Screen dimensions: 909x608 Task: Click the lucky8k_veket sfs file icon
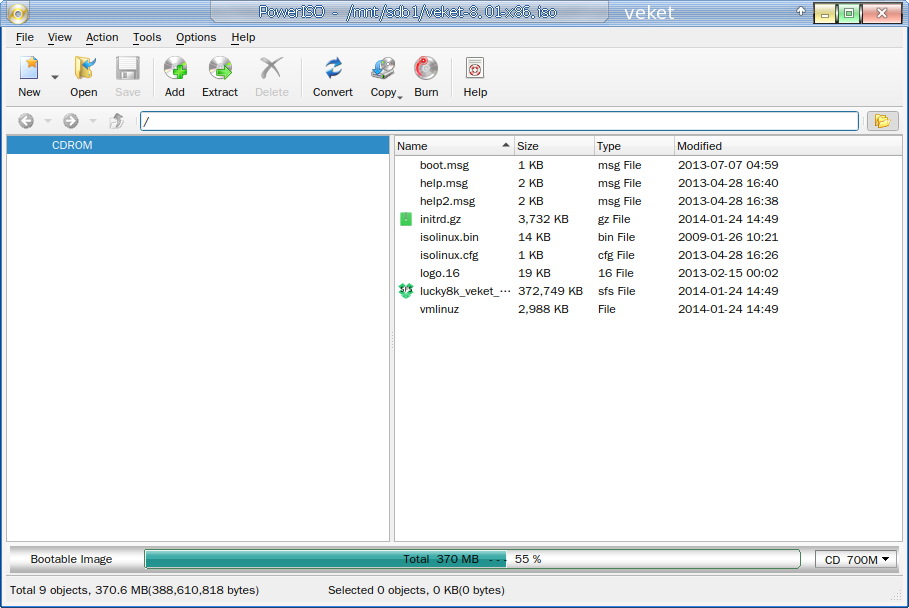[406, 291]
